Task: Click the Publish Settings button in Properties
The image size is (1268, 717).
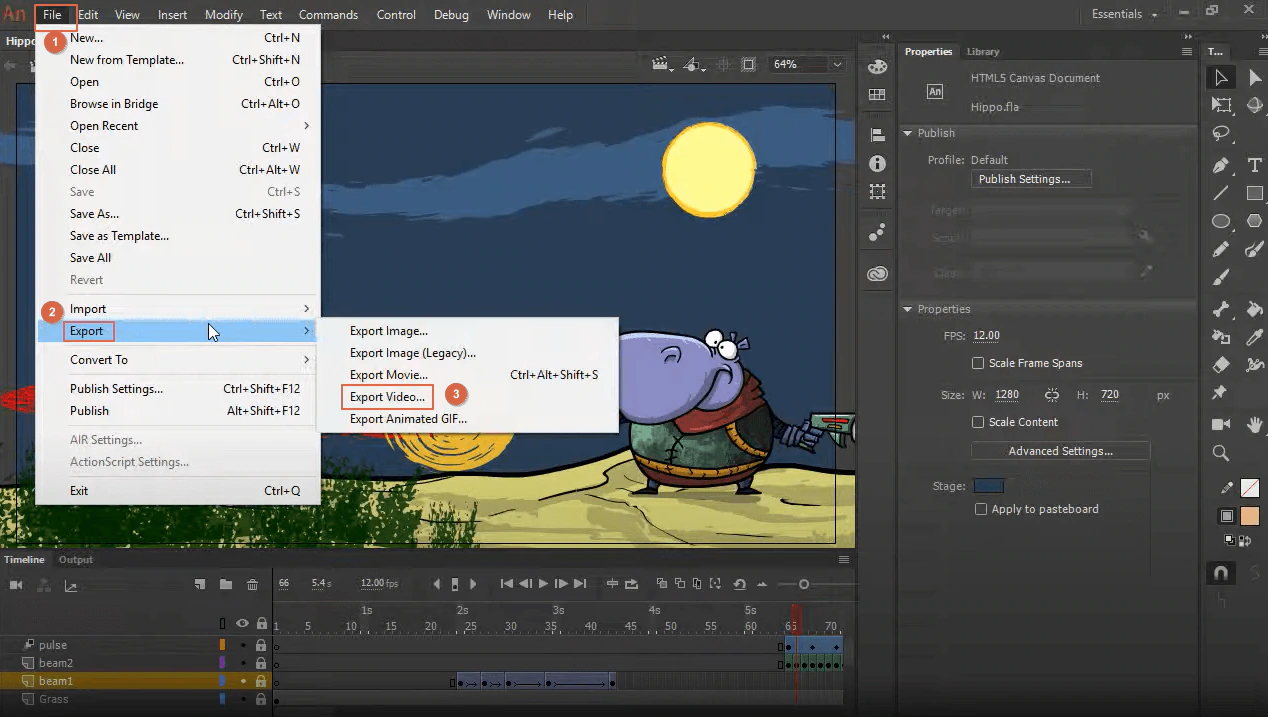Action: pos(1030,179)
